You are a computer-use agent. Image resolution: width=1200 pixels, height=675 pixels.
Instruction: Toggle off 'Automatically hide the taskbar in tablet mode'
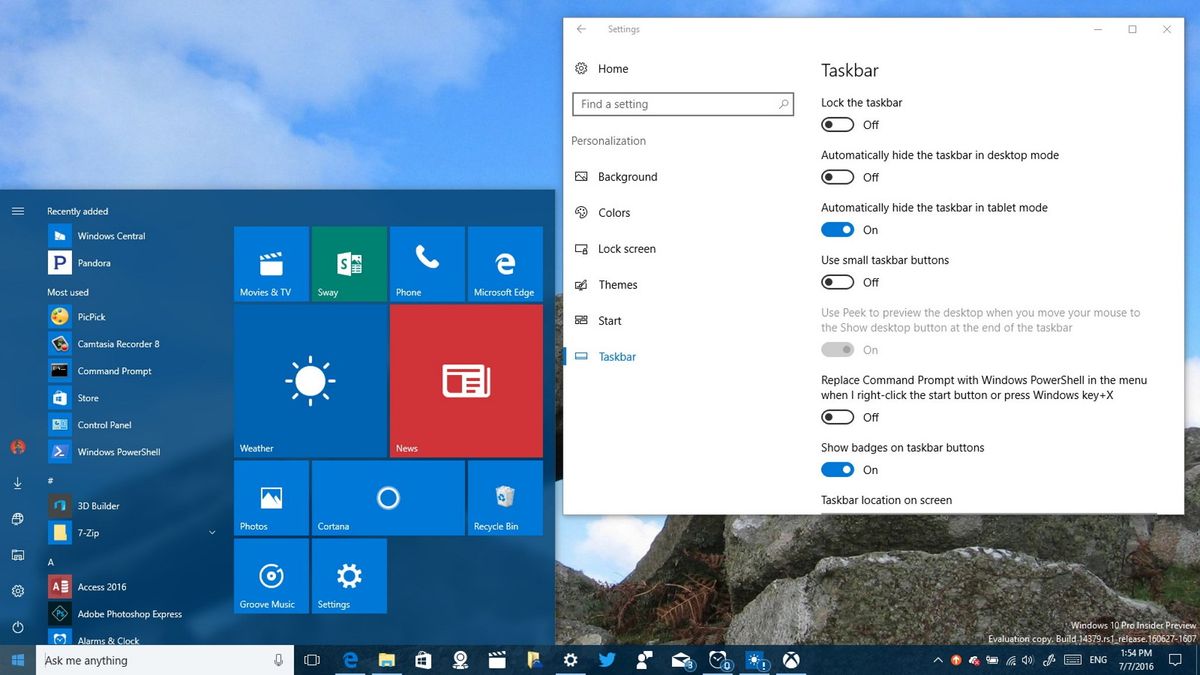point(837,229)
